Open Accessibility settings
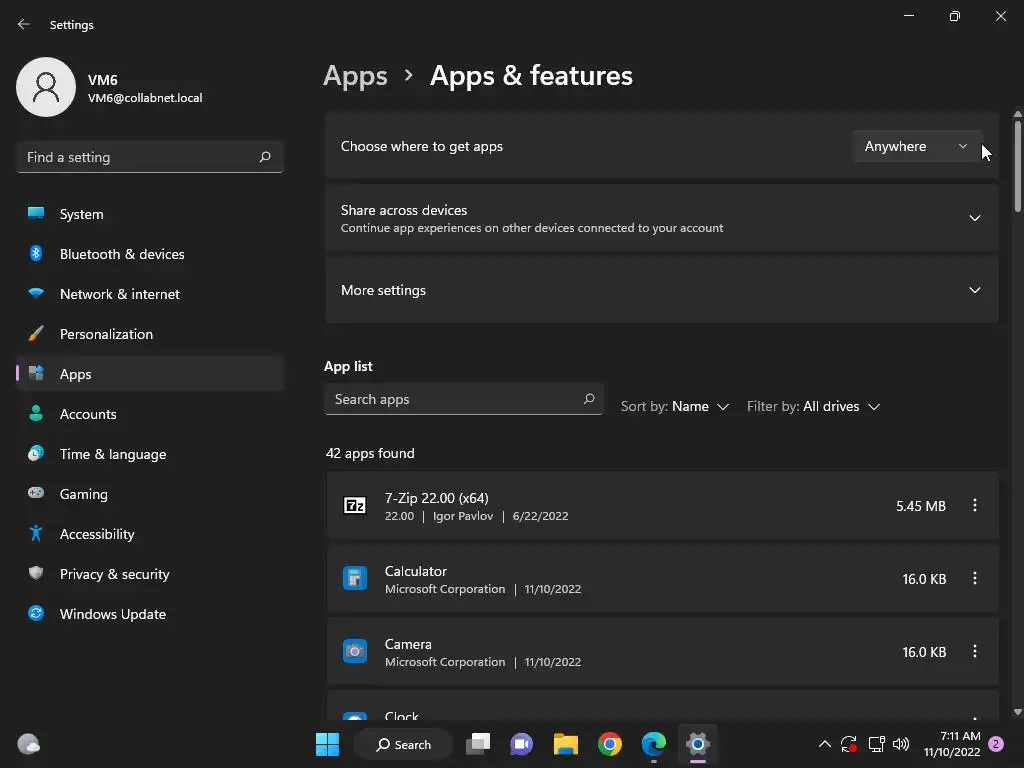The height and width of the screenshot is (768, 1024). tap(150, 534)
